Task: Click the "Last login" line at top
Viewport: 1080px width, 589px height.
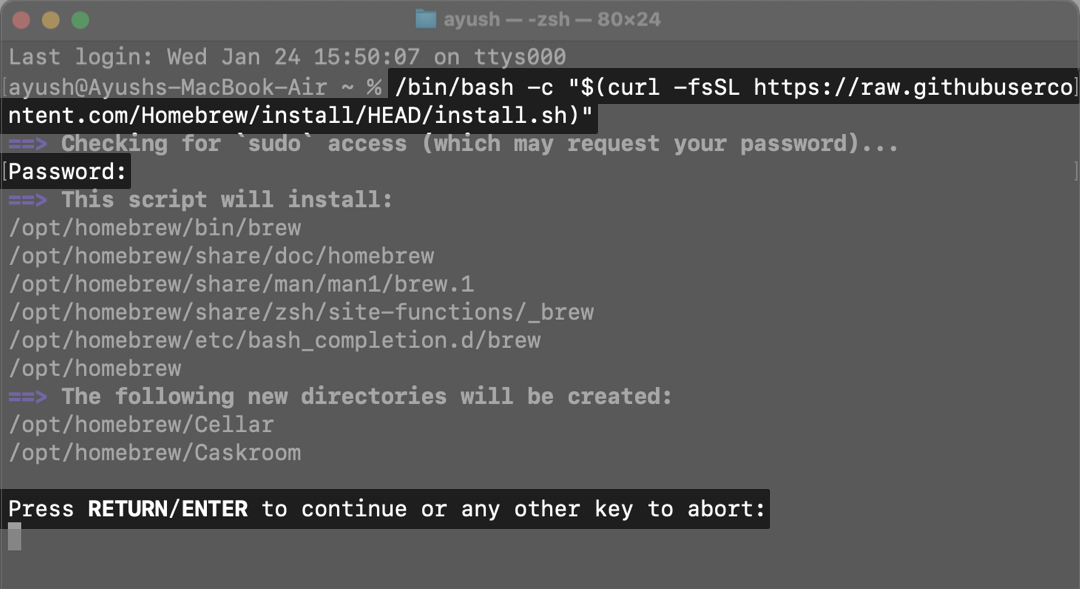Action: [287, 57]
